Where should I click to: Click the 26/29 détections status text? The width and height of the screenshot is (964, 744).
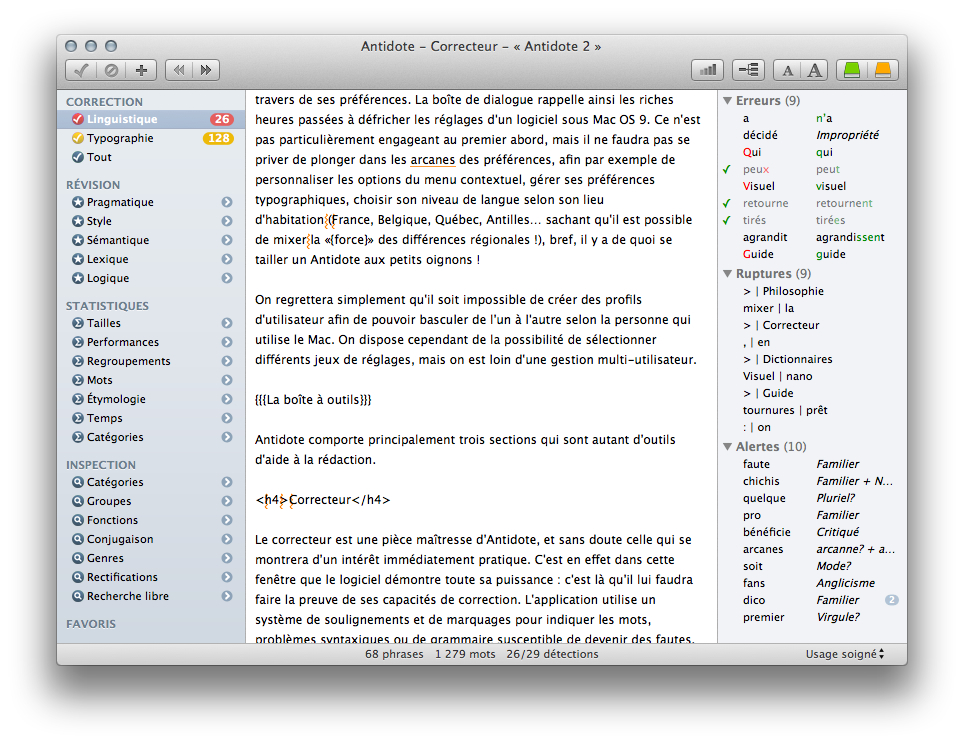pyautogui.click(x=552, y=654)
